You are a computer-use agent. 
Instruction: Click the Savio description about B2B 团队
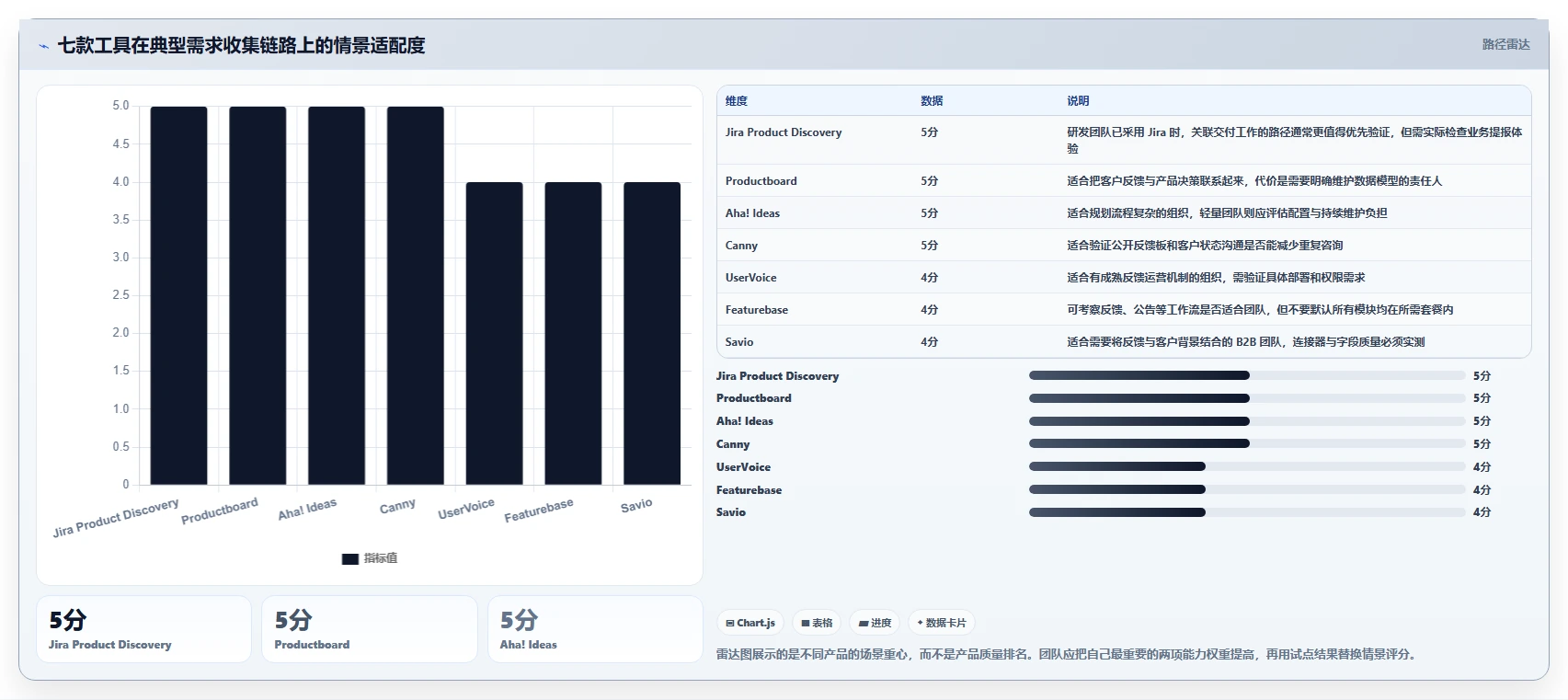click(x=1246, y=342)
